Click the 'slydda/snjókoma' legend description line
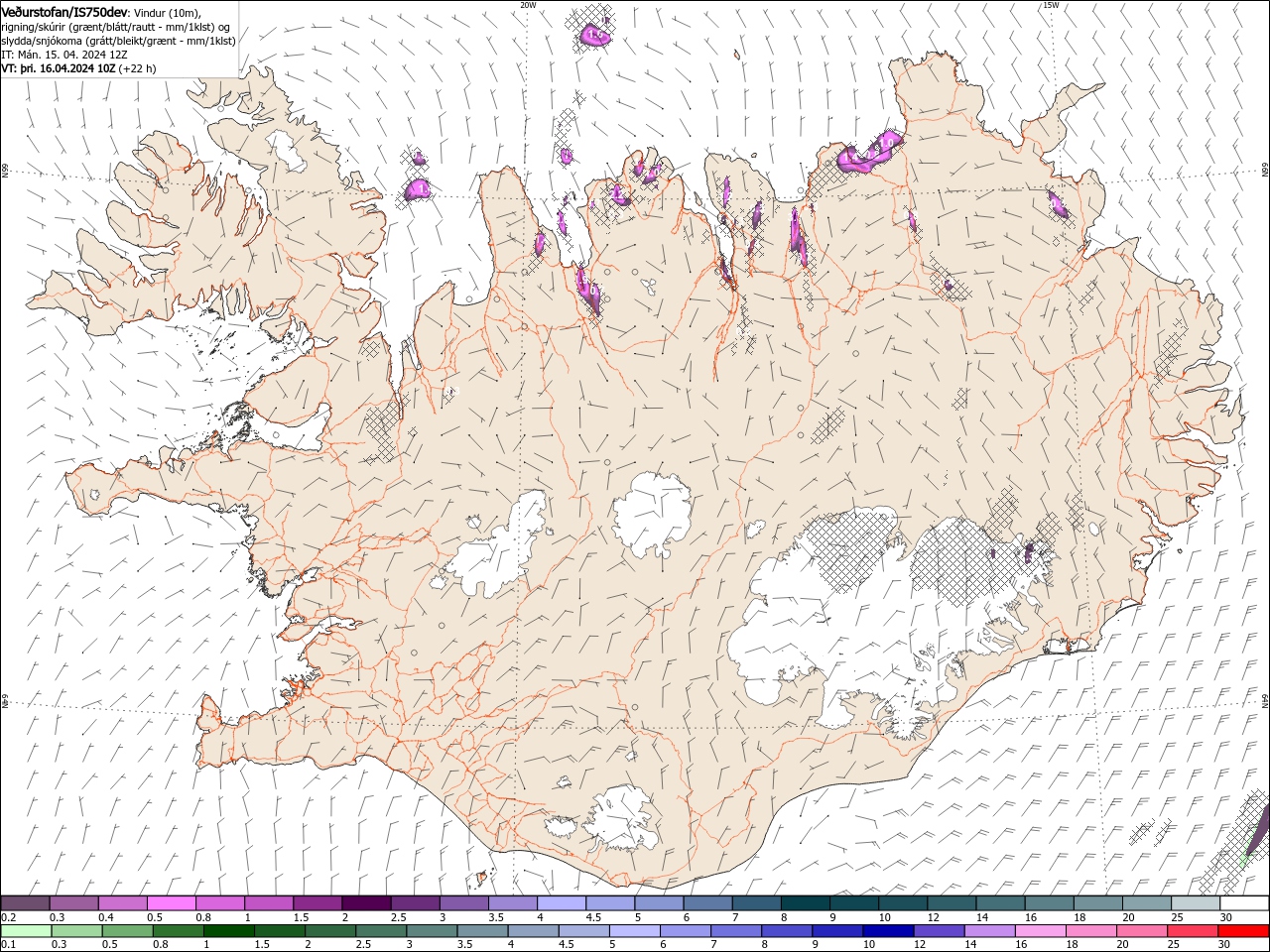This screenshot has height=952, width=1270. coord(118,41)
